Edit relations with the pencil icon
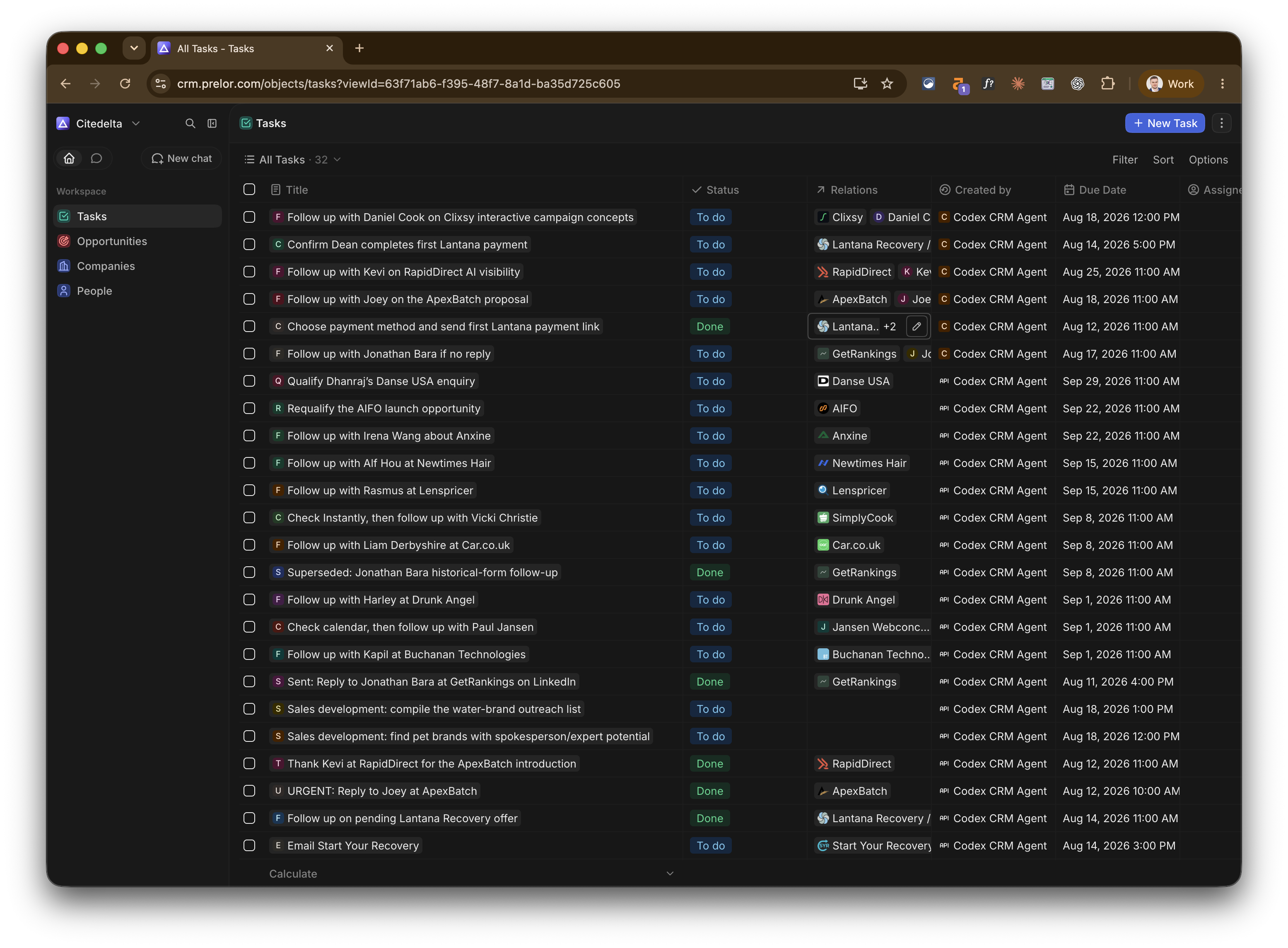 917,327
